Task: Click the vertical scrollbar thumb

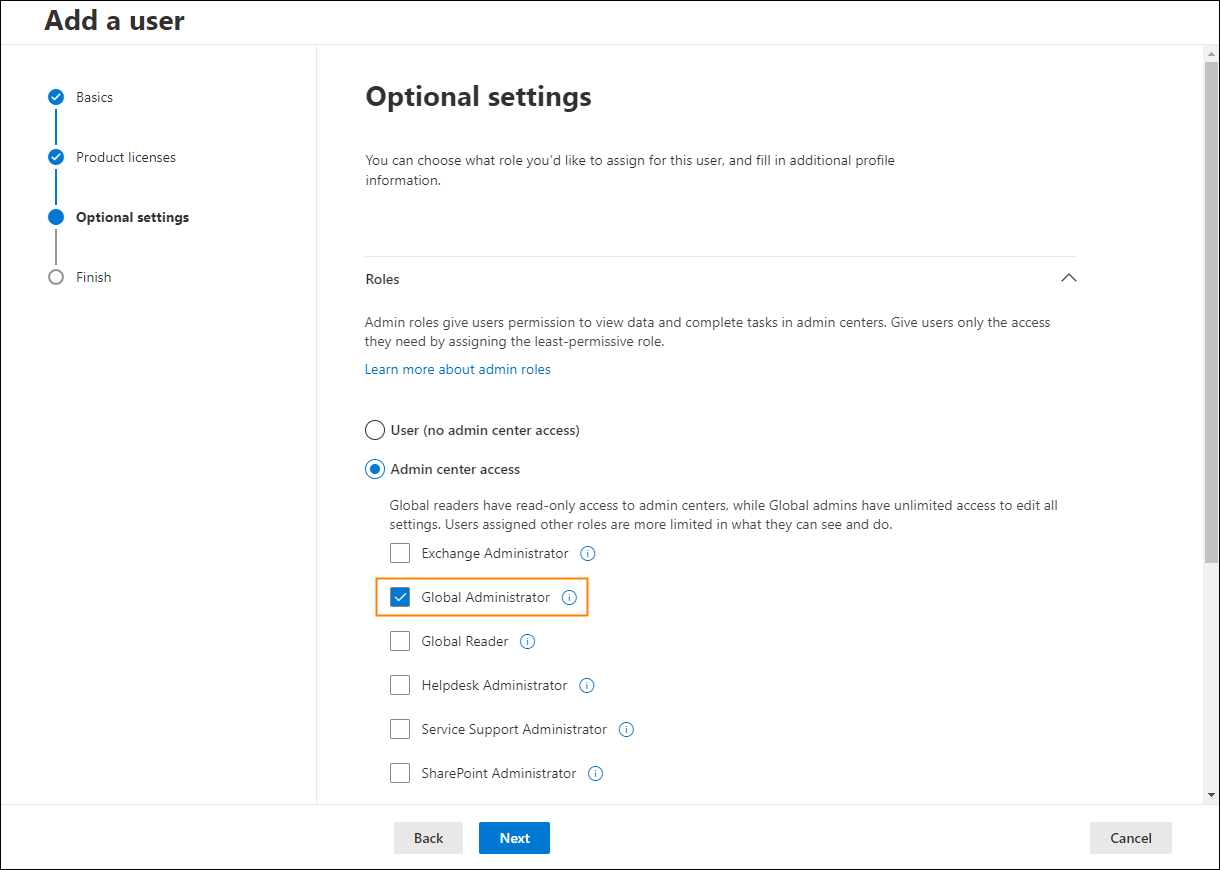Action: [x=1211, y=312]
